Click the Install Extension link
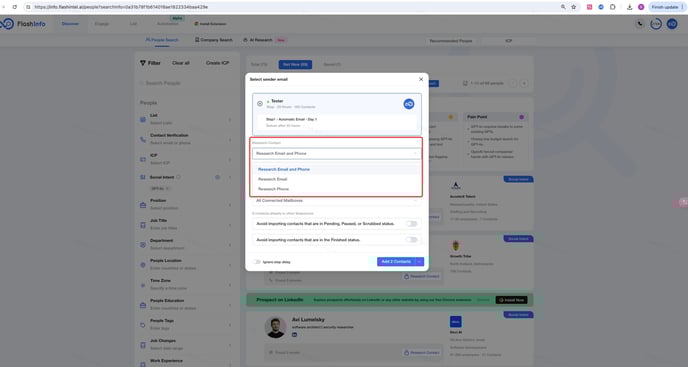Image resolution: width=688 pixels, height=367 pixels. 211,24
